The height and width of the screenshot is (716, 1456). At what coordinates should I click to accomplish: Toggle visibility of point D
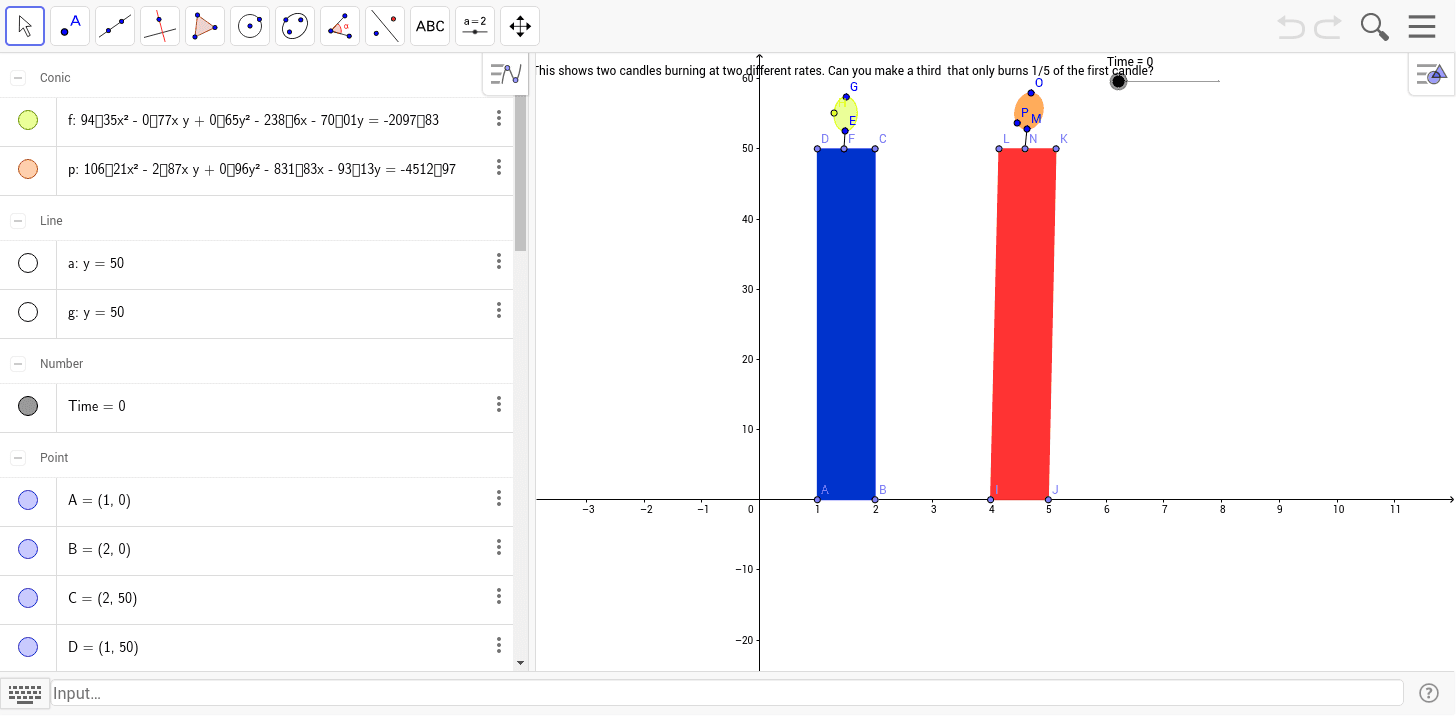pos(28,647)
